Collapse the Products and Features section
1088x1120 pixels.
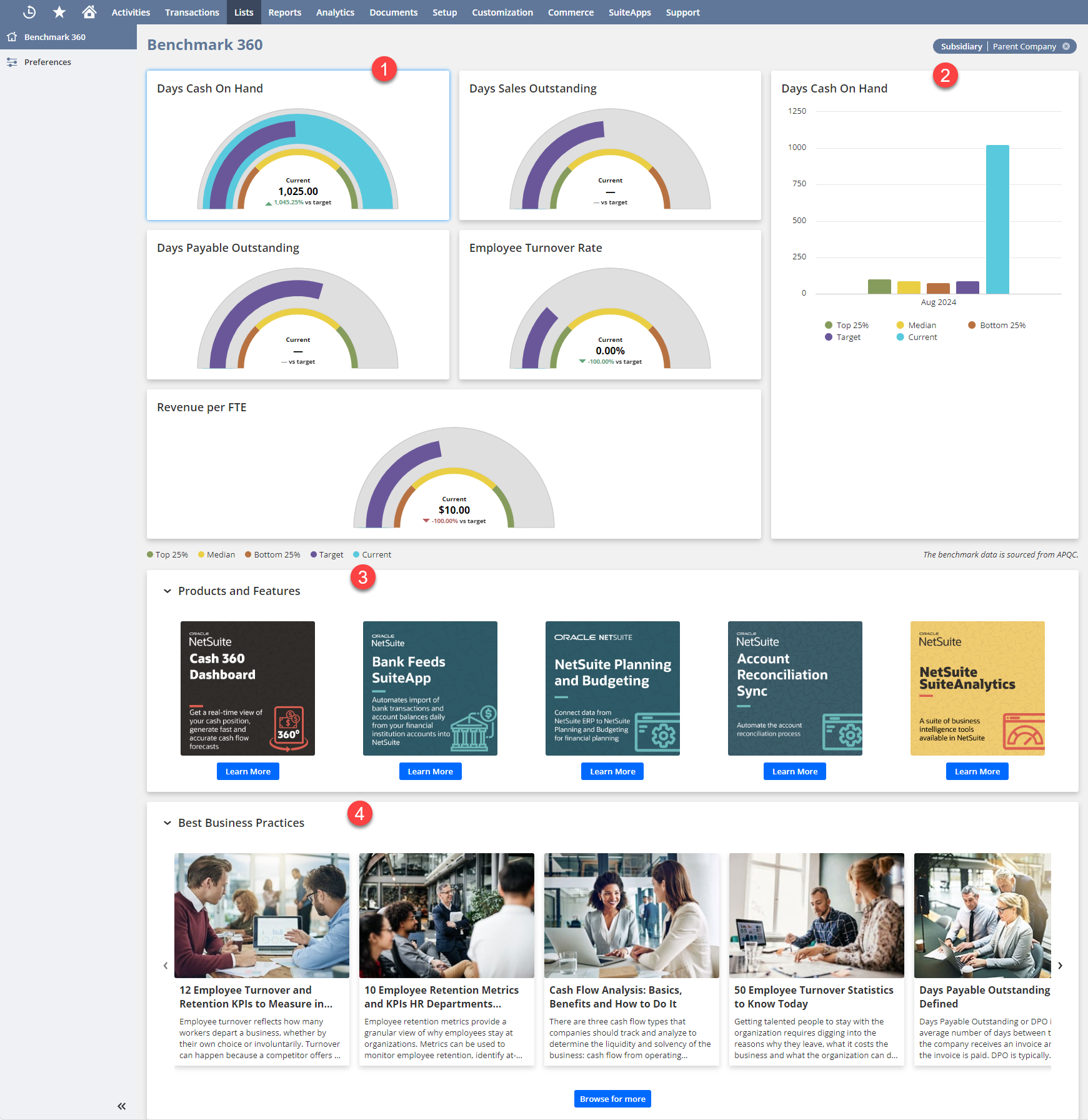click(167, 591)
